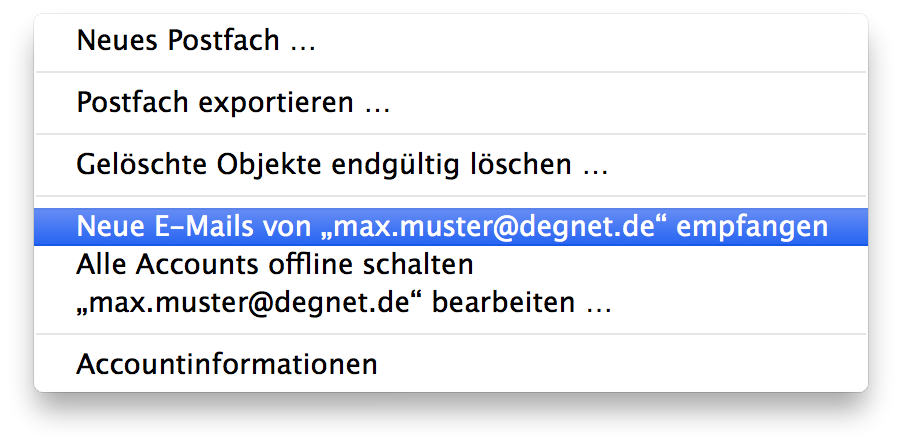Select "Alle Accounts offline schalten"

[x=274, y=265]
